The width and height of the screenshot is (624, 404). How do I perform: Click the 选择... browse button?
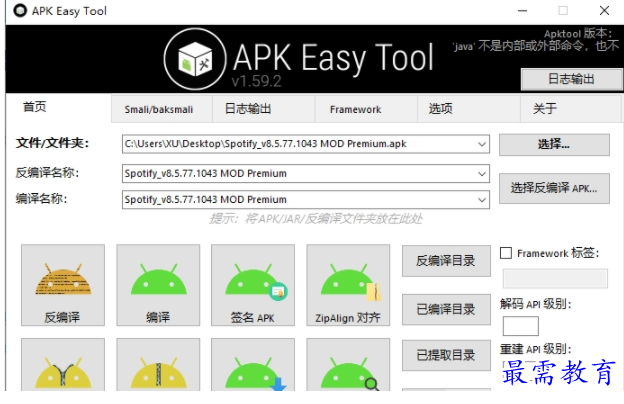click(x=554, y=144)
